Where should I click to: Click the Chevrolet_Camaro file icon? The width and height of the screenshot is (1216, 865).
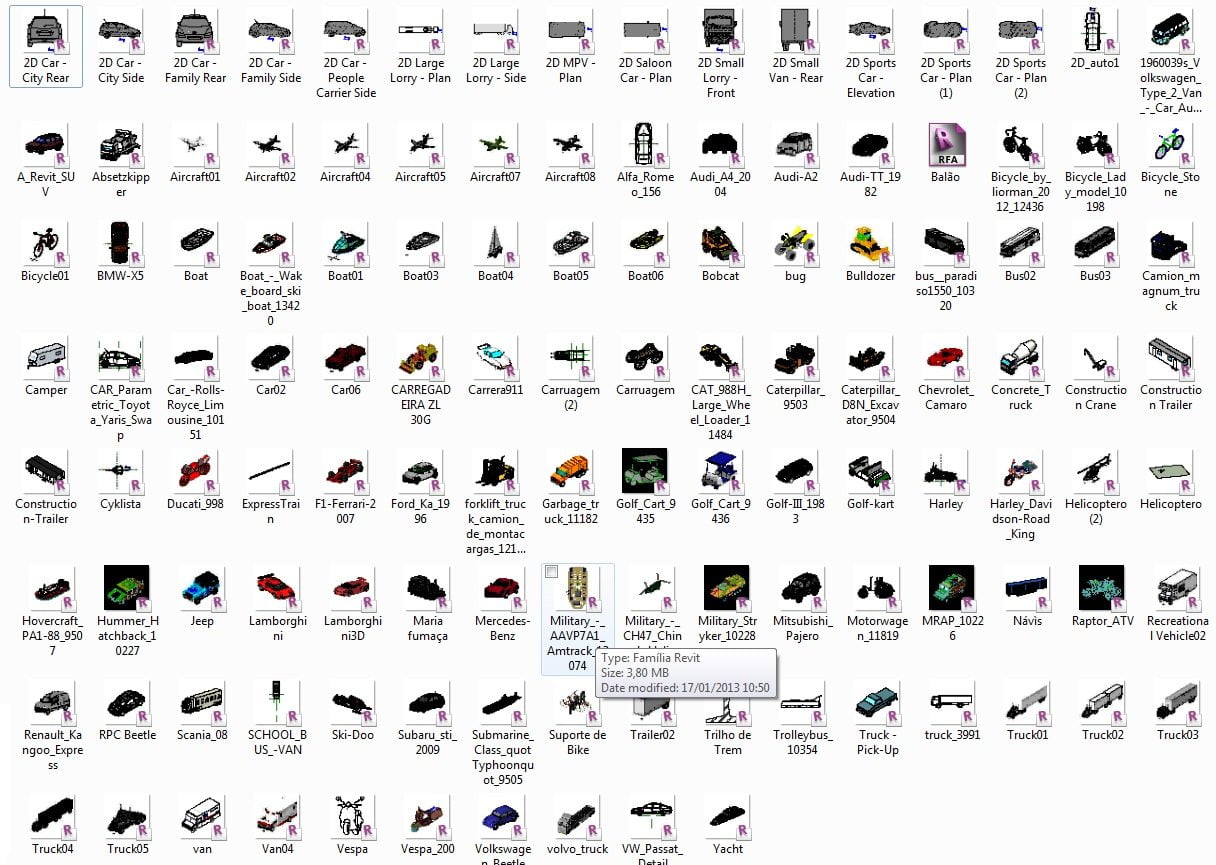click(946, 360)
